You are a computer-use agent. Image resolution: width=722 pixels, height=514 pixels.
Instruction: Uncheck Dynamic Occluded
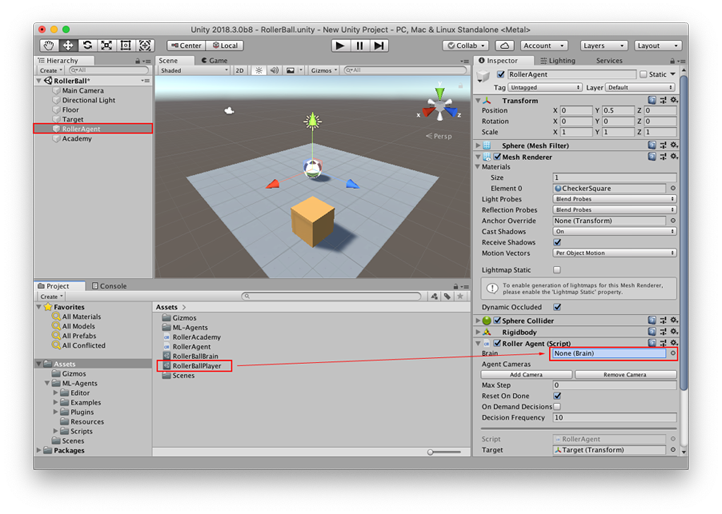[x=557, y=307]
